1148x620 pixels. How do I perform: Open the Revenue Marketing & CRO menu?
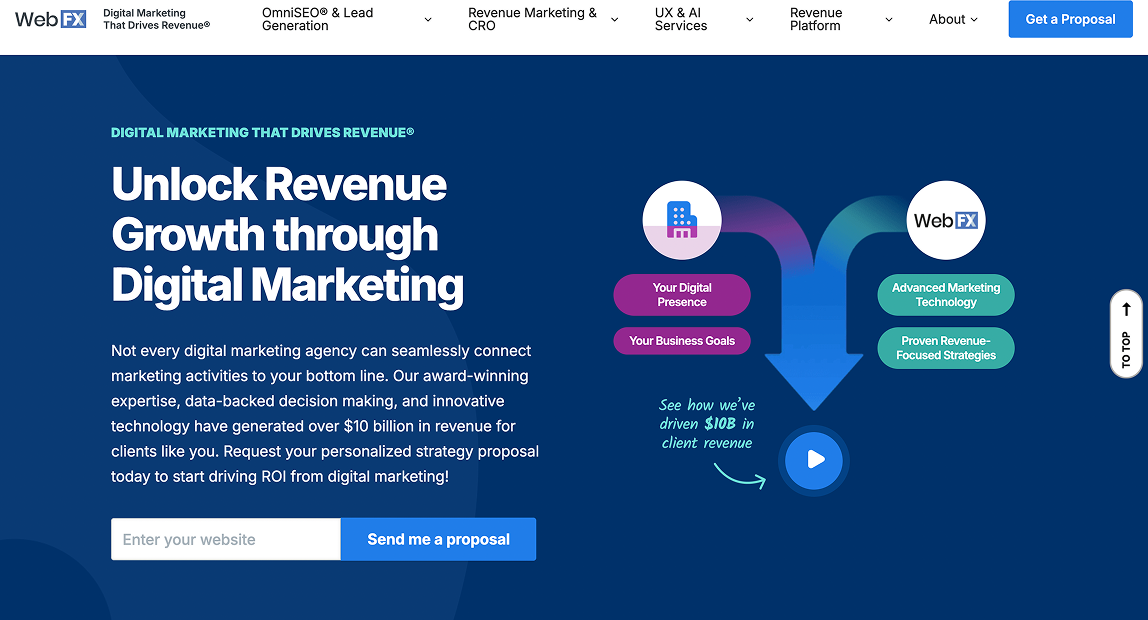click(x=535, y=19)
